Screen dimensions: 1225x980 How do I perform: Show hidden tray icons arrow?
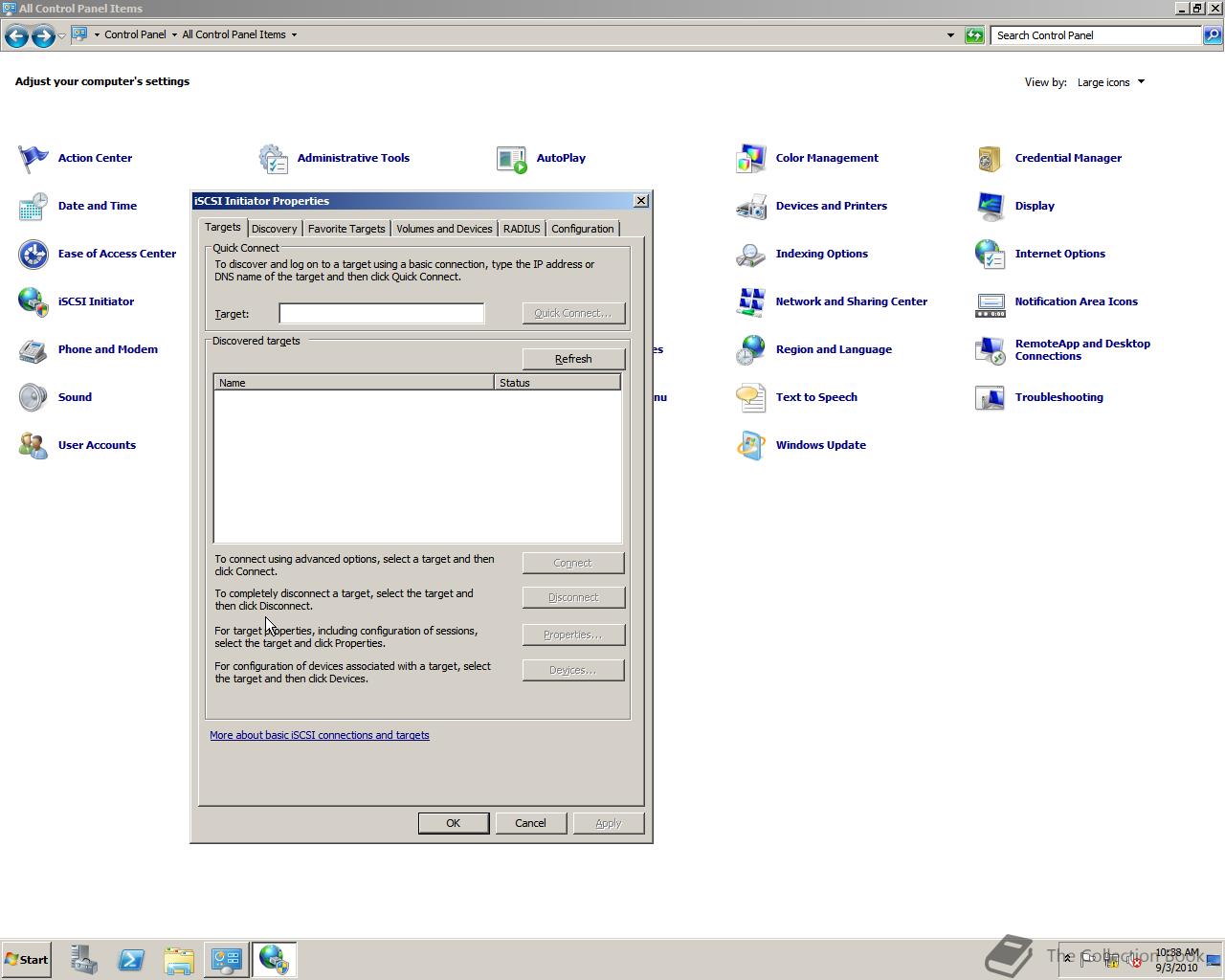(1068, 959)
